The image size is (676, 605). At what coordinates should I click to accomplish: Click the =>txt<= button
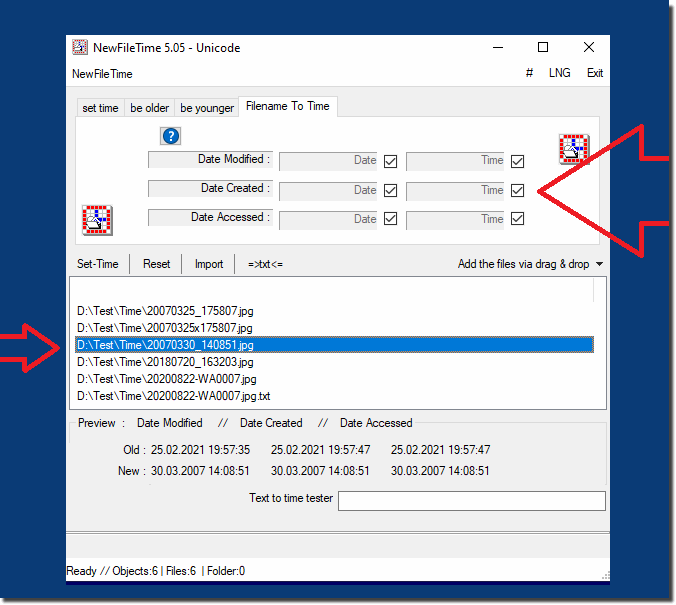(x=265, y=264)
